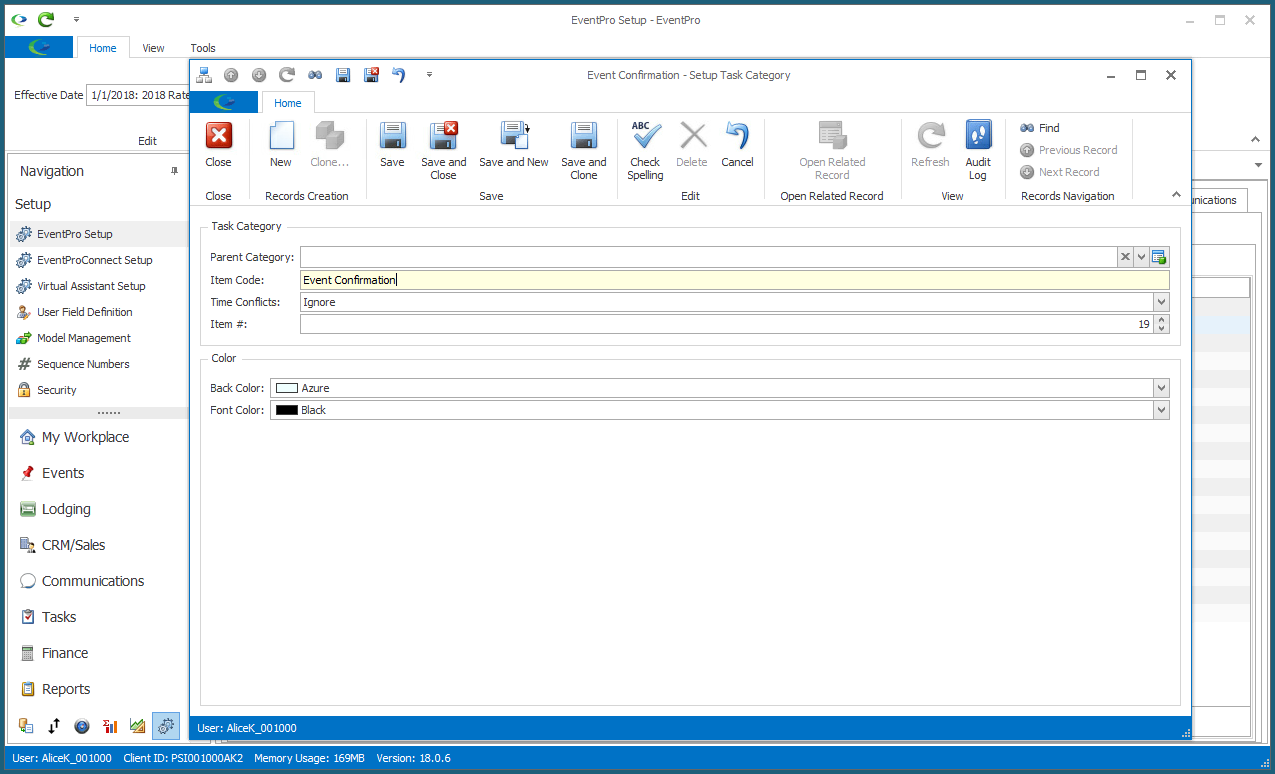The height and width of the screenshot is (774, 1275).
Task: Switch to main window Home tab
Action: [x=103, y=47]
